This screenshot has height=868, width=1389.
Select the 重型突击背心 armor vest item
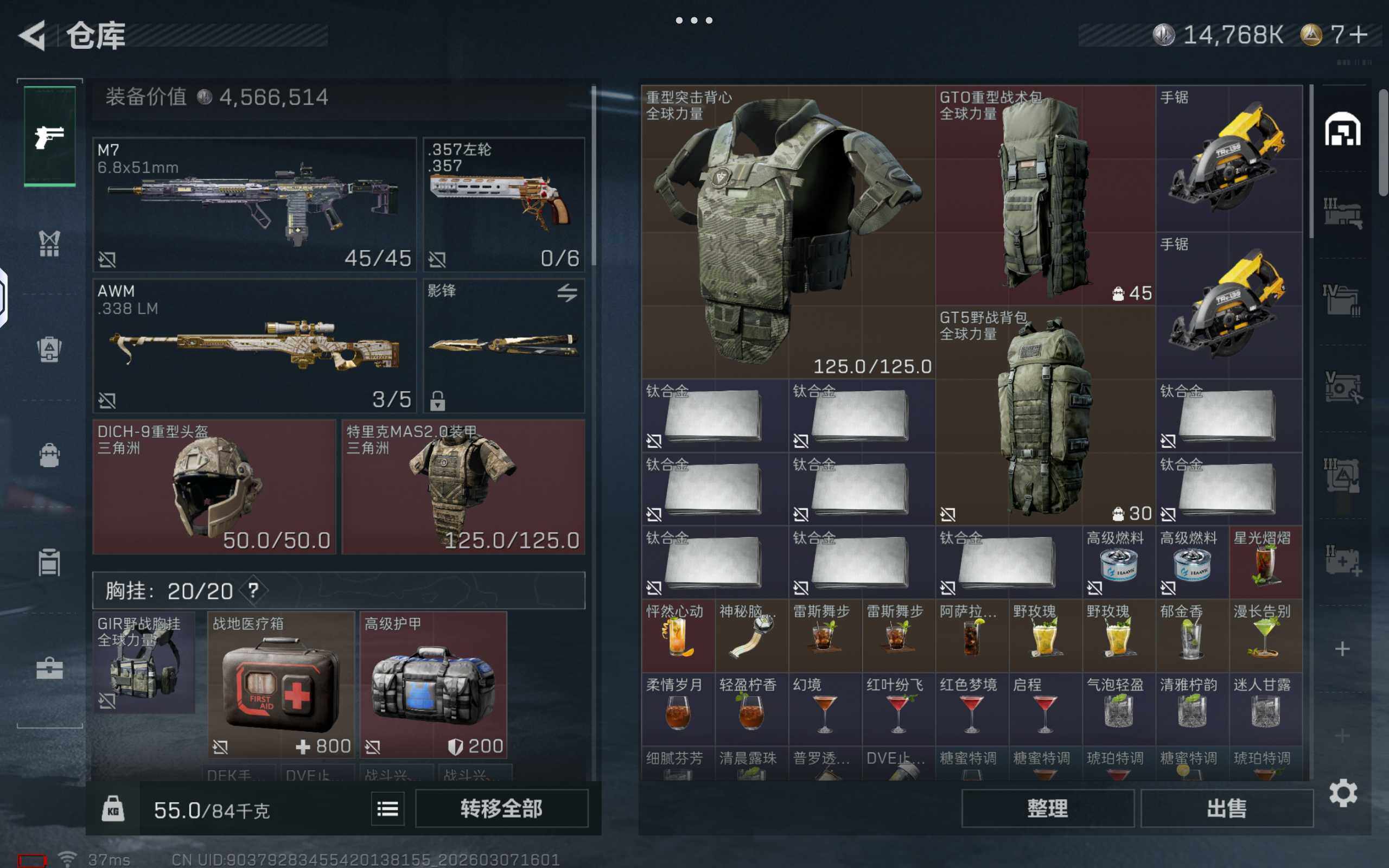pyautogui.click(x=787, y=231)
